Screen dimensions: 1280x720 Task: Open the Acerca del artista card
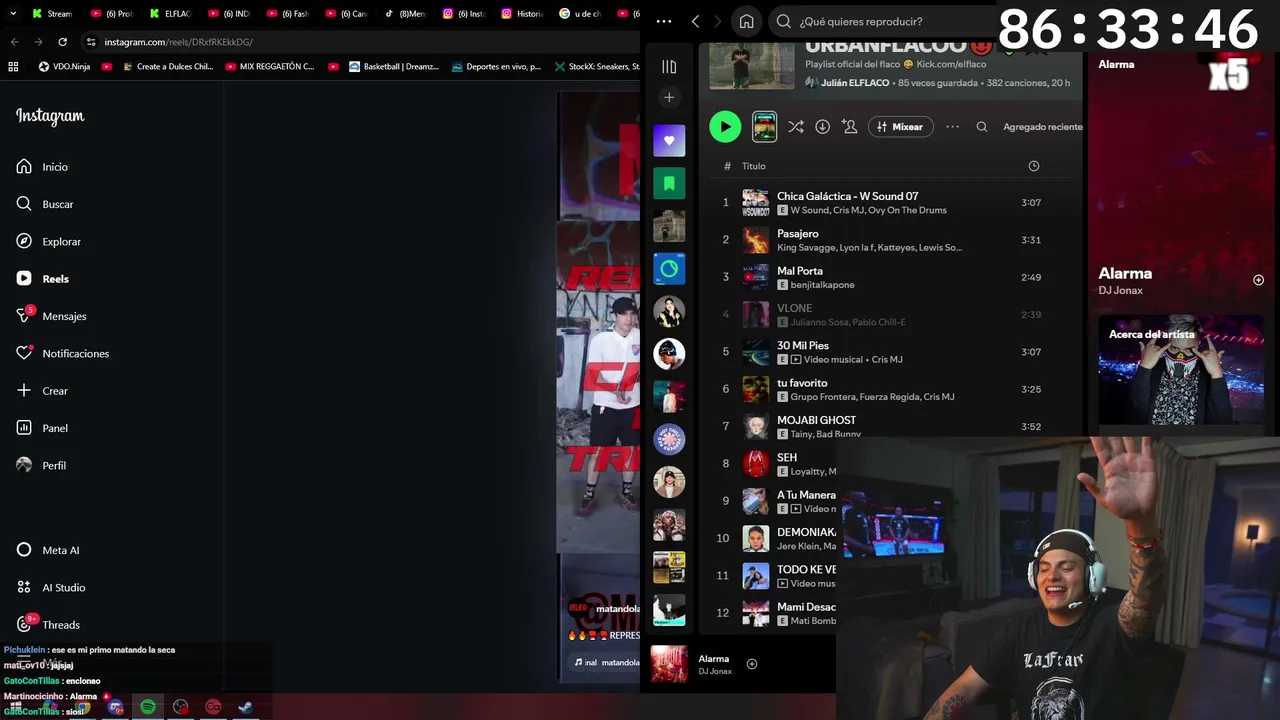click(x=1180, y=370)
